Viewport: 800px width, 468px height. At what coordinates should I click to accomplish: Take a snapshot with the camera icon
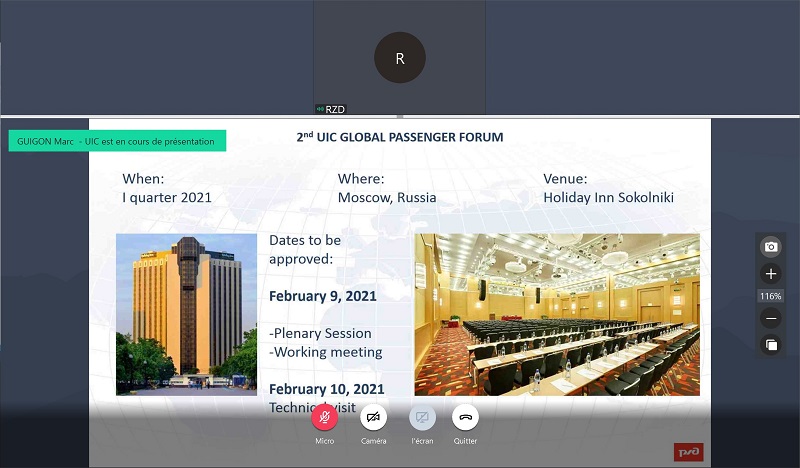(x=771, y=247)
